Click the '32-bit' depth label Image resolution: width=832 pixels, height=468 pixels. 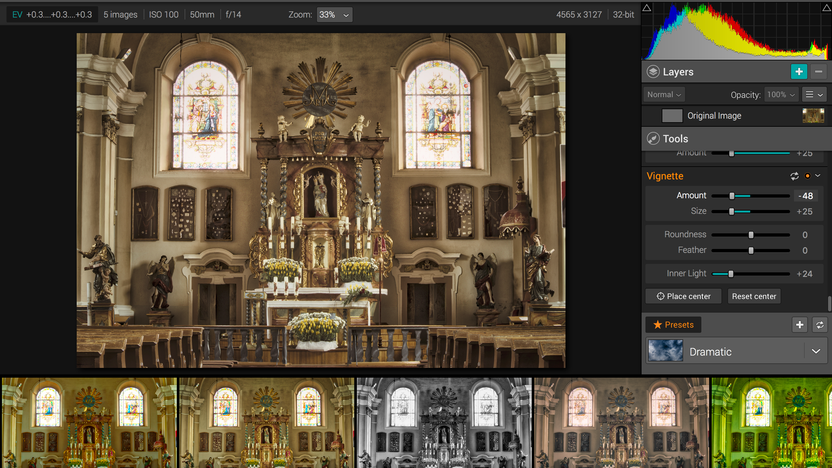coord(623,15)
